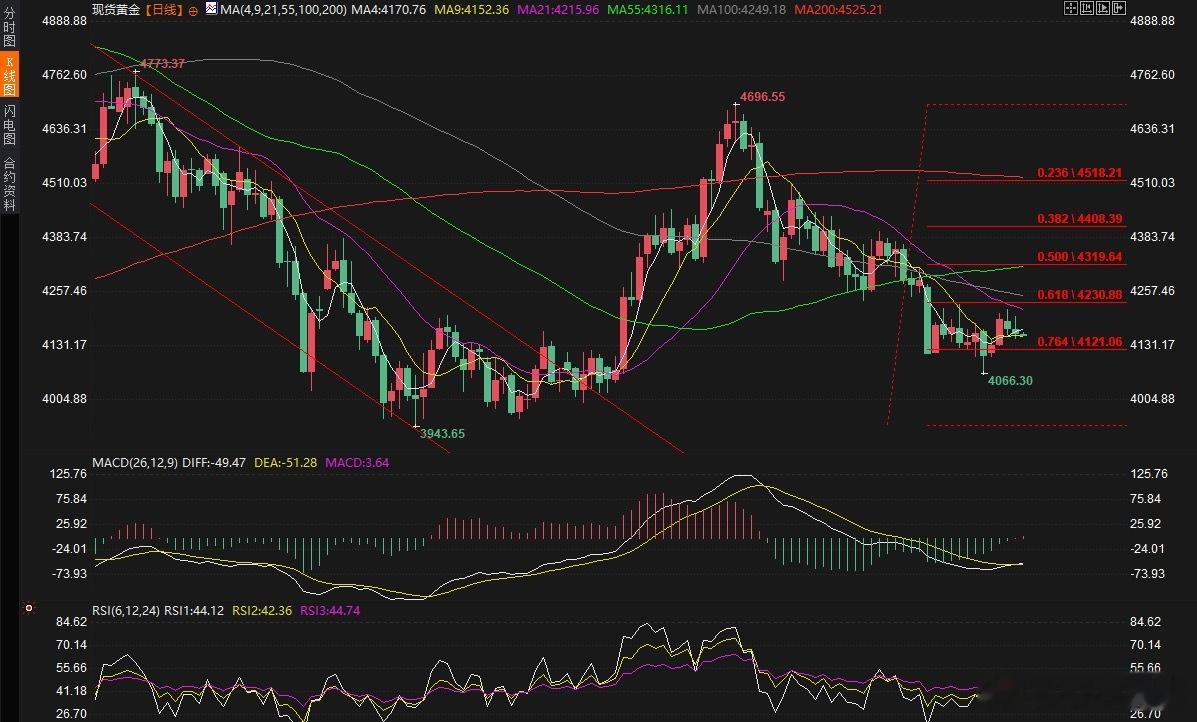This screenshot has width=1197, height=722.
Task: Open the 闪电图 tab
Action: [x=9, y=124]
